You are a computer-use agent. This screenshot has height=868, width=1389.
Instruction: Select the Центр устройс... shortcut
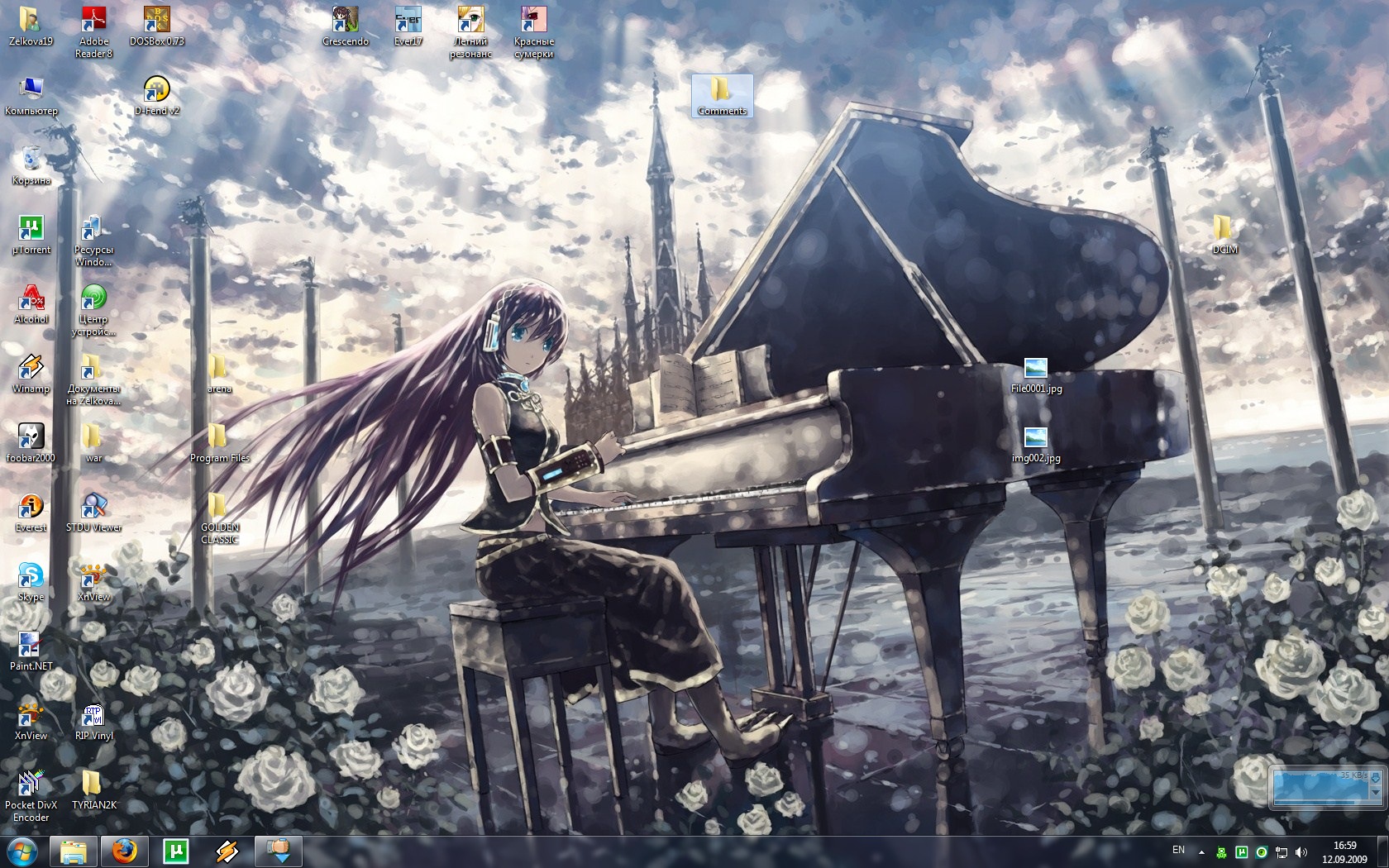tap(93, 310)
